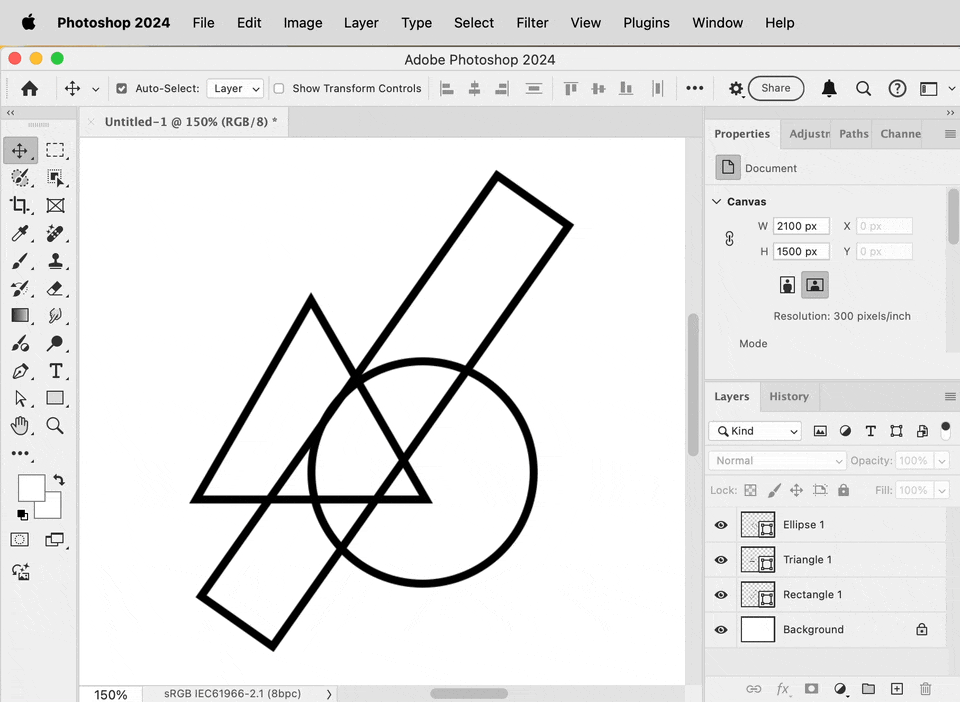
Task: Set canvas to portrait orientation
Action: pyautogui.click(x=787, y=285)
